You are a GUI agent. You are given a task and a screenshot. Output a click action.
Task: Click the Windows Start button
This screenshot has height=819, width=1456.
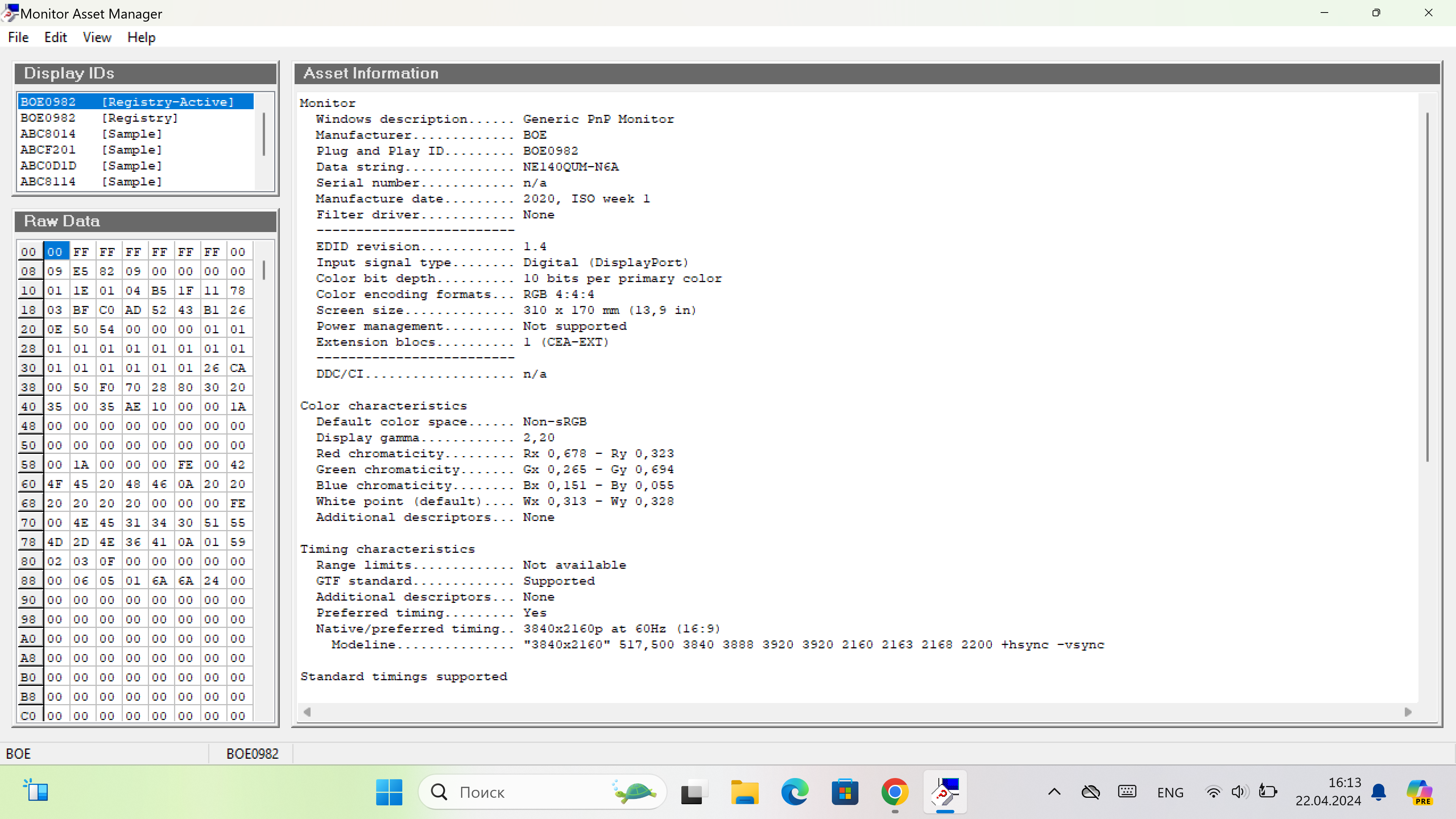point(389,792)
